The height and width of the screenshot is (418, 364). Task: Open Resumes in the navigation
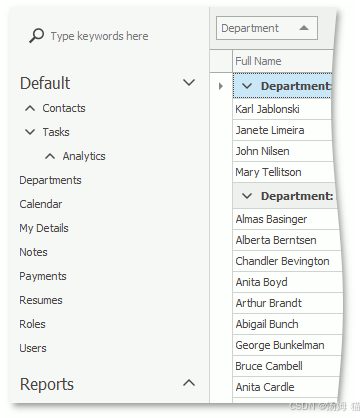(x=41, y=300)
